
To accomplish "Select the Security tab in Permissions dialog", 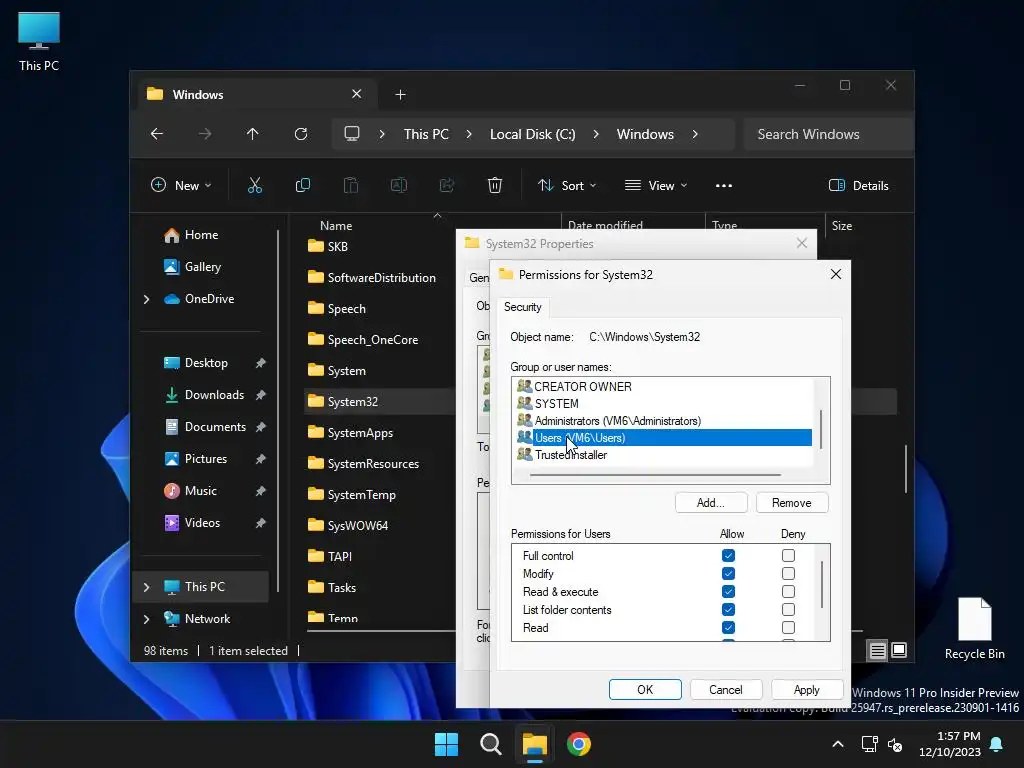I will 522,307.
